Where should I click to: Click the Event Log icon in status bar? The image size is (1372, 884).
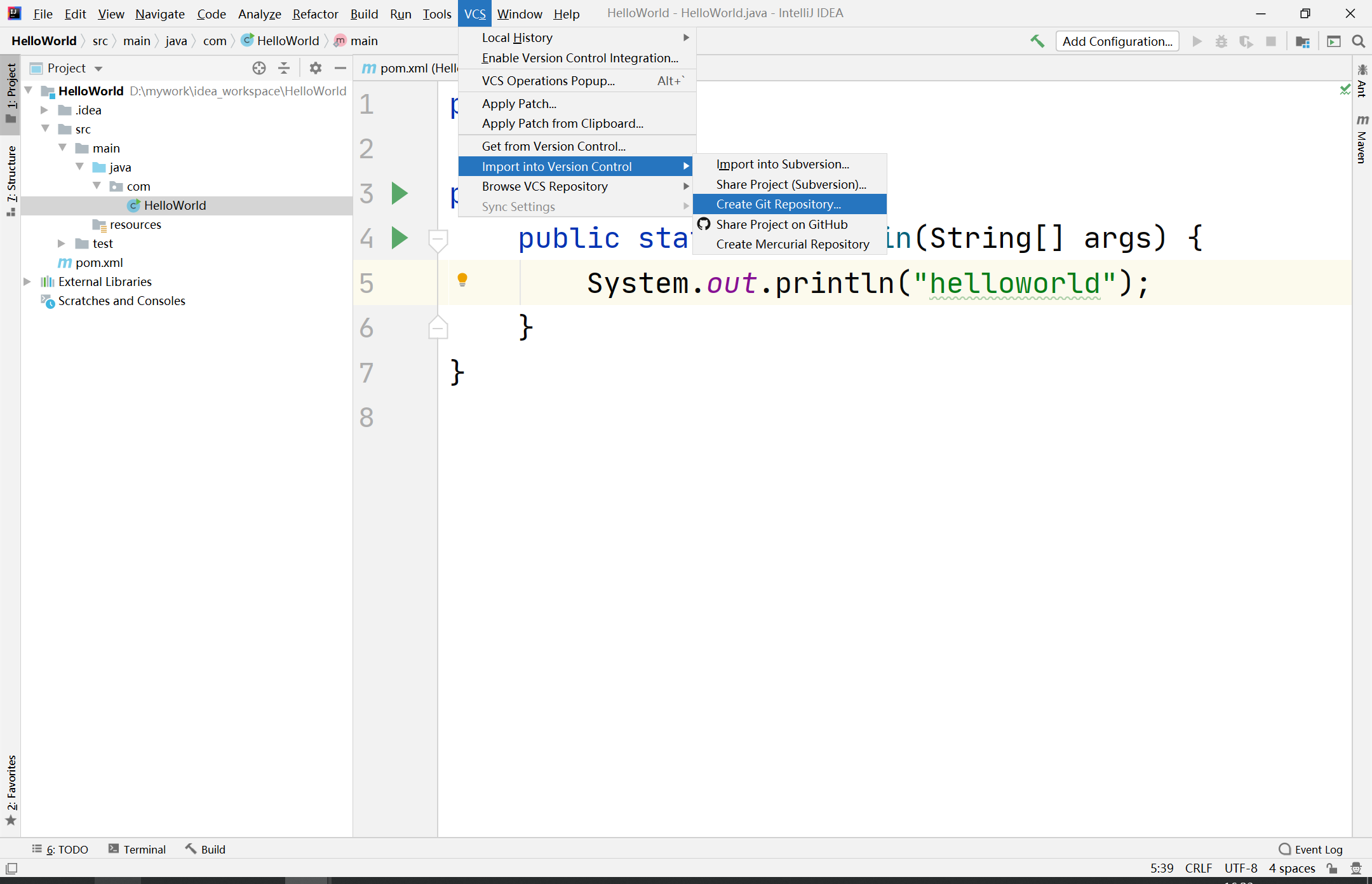[1283, 849]
